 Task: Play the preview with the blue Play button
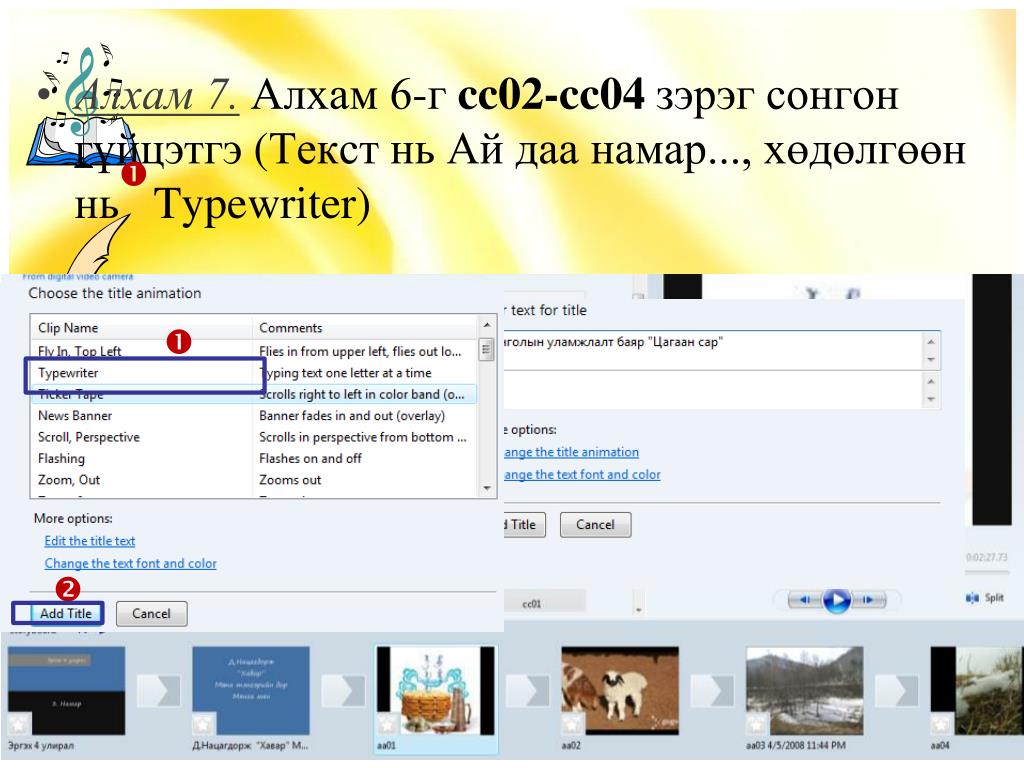837,600
